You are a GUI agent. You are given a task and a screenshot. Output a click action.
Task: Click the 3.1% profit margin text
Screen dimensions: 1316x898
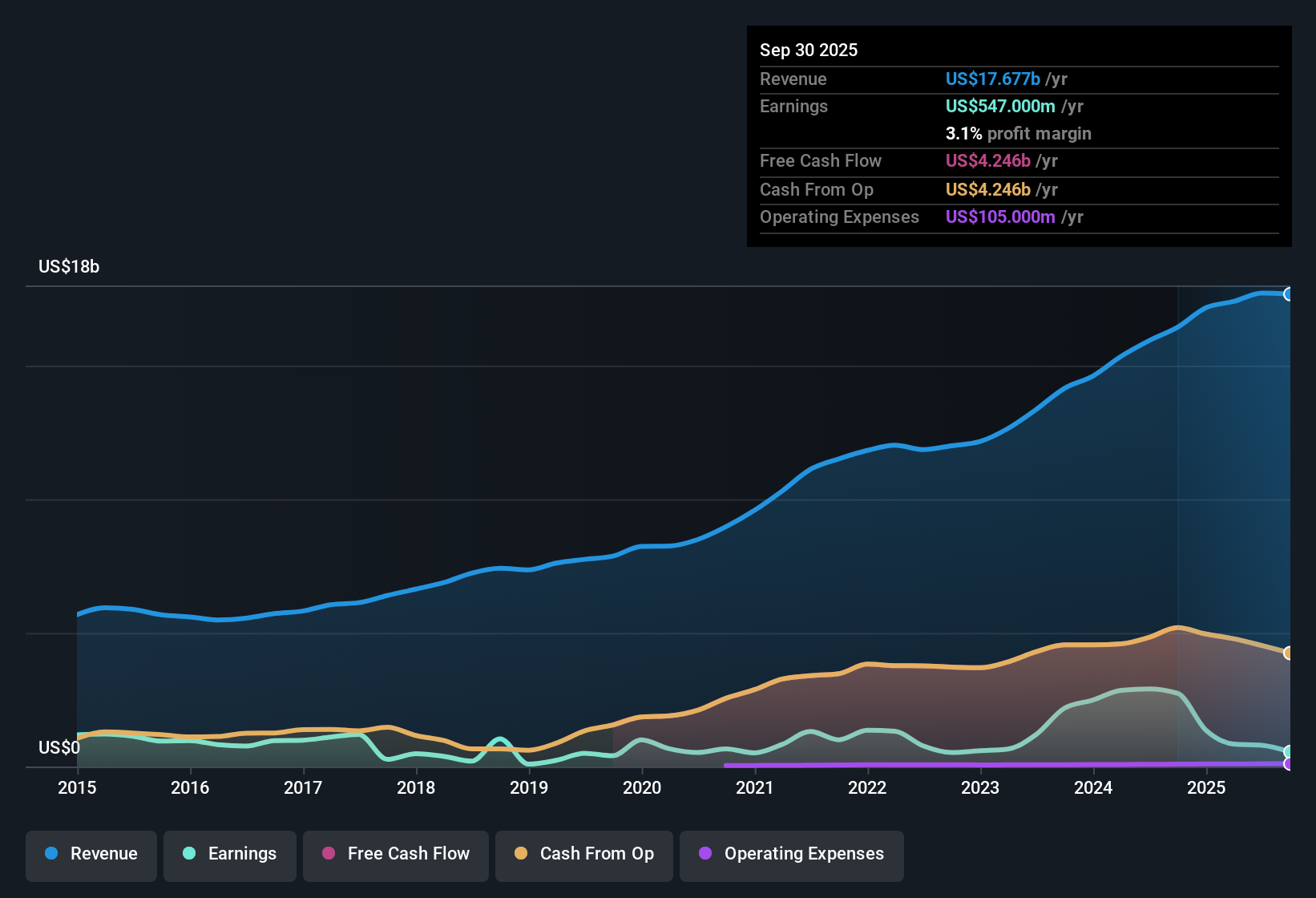click(1018, 134)
